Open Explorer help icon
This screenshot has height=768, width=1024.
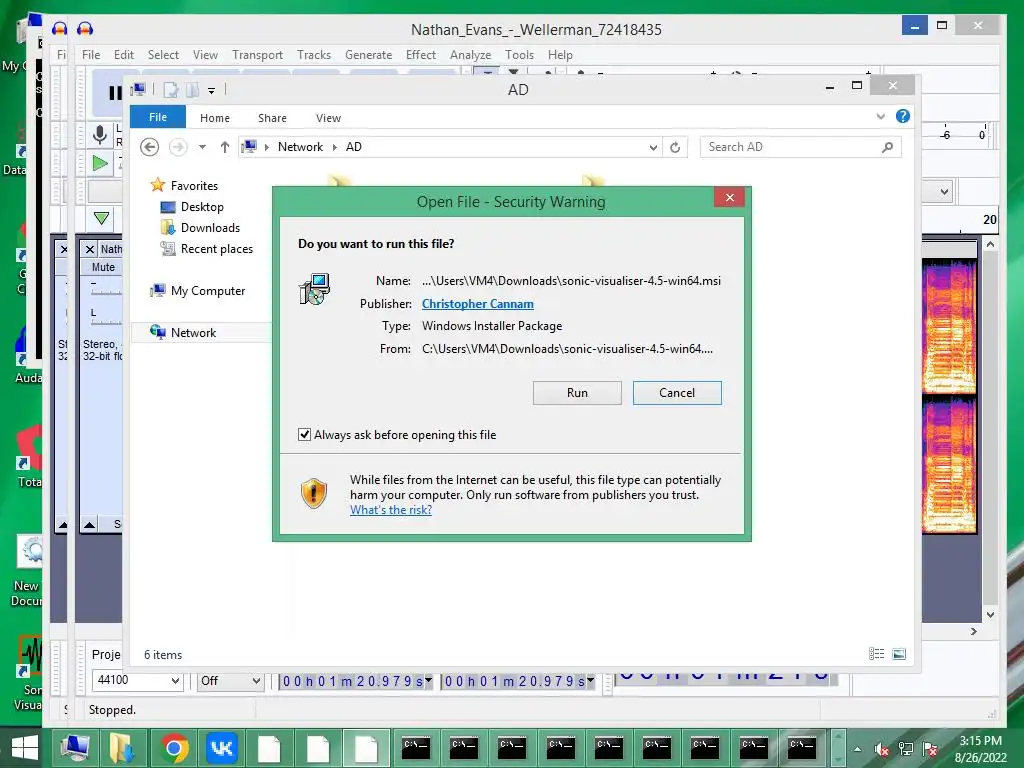[x=903, y=116]
